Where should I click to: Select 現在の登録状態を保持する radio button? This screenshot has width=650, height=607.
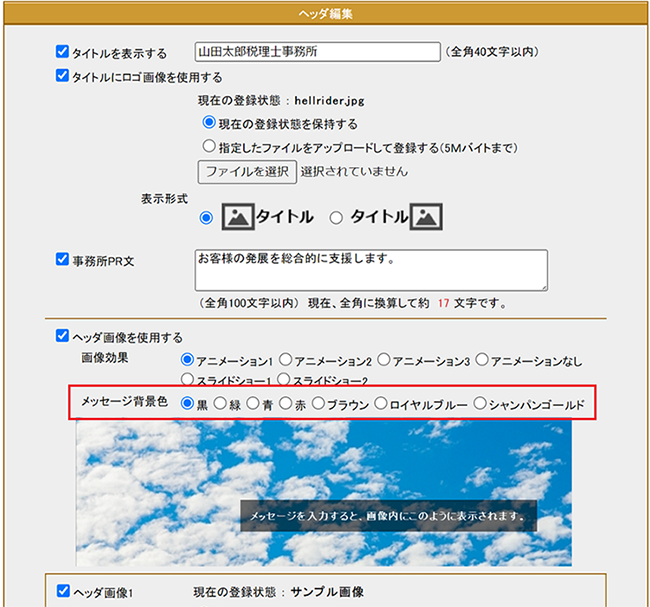click(209, 122)
